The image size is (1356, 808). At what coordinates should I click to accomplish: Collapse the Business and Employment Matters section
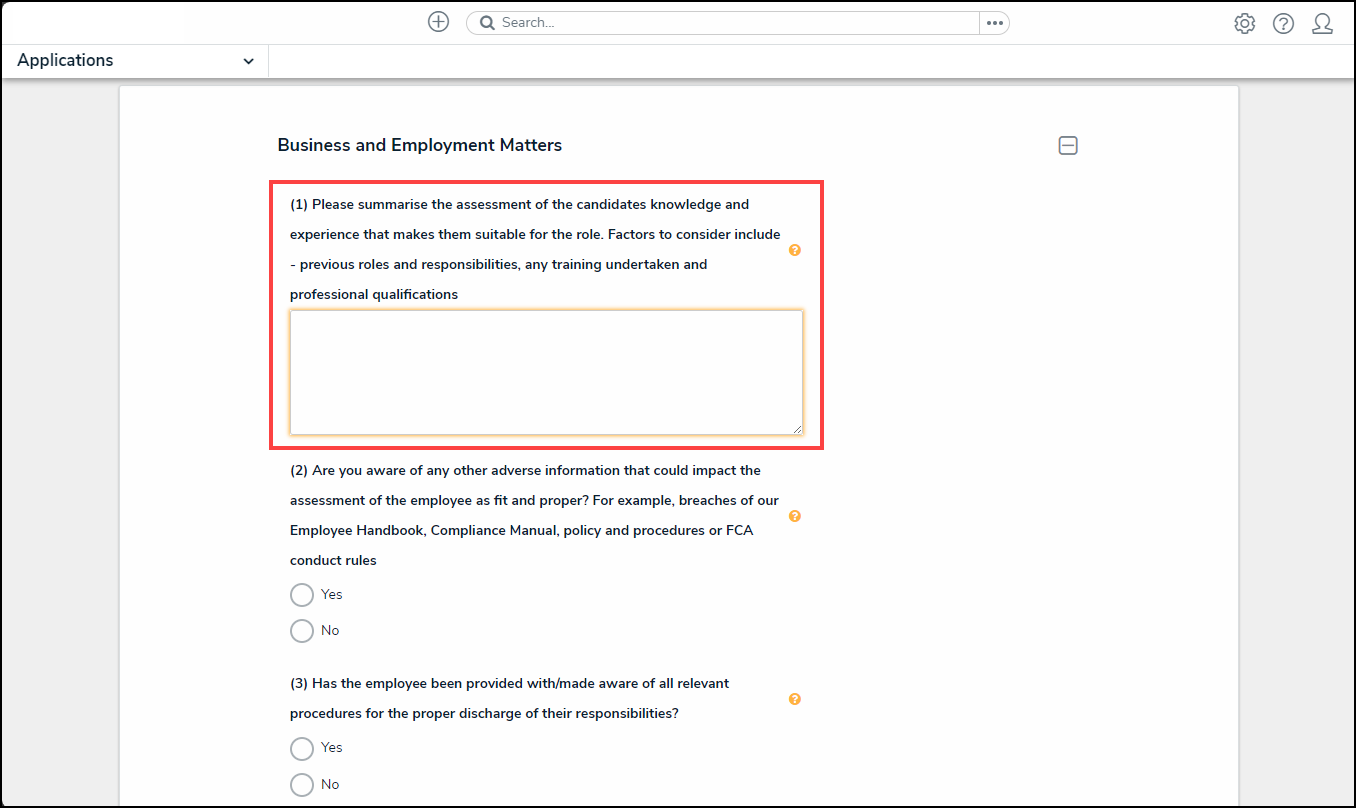tap(1068, 146)
